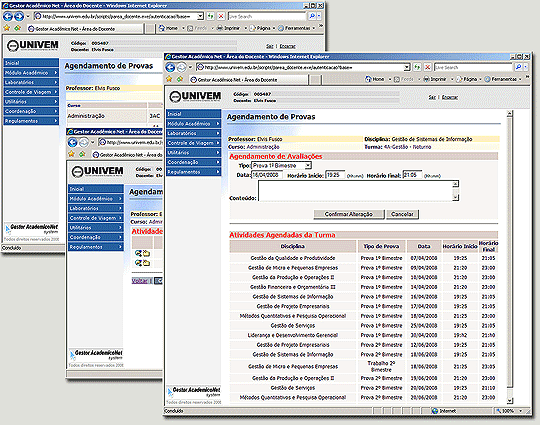
Task: Click the Home icon in front window toolbar
Action: coord(368,79)
